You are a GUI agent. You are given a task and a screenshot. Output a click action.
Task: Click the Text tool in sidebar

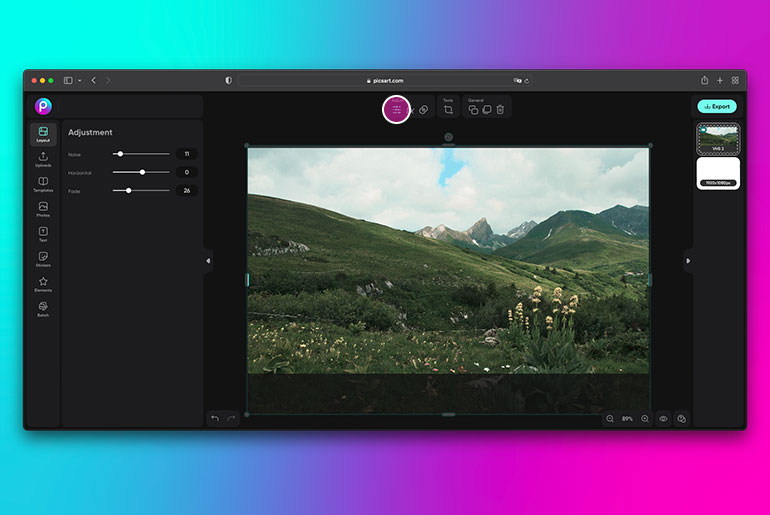click(x=43, y=234)
